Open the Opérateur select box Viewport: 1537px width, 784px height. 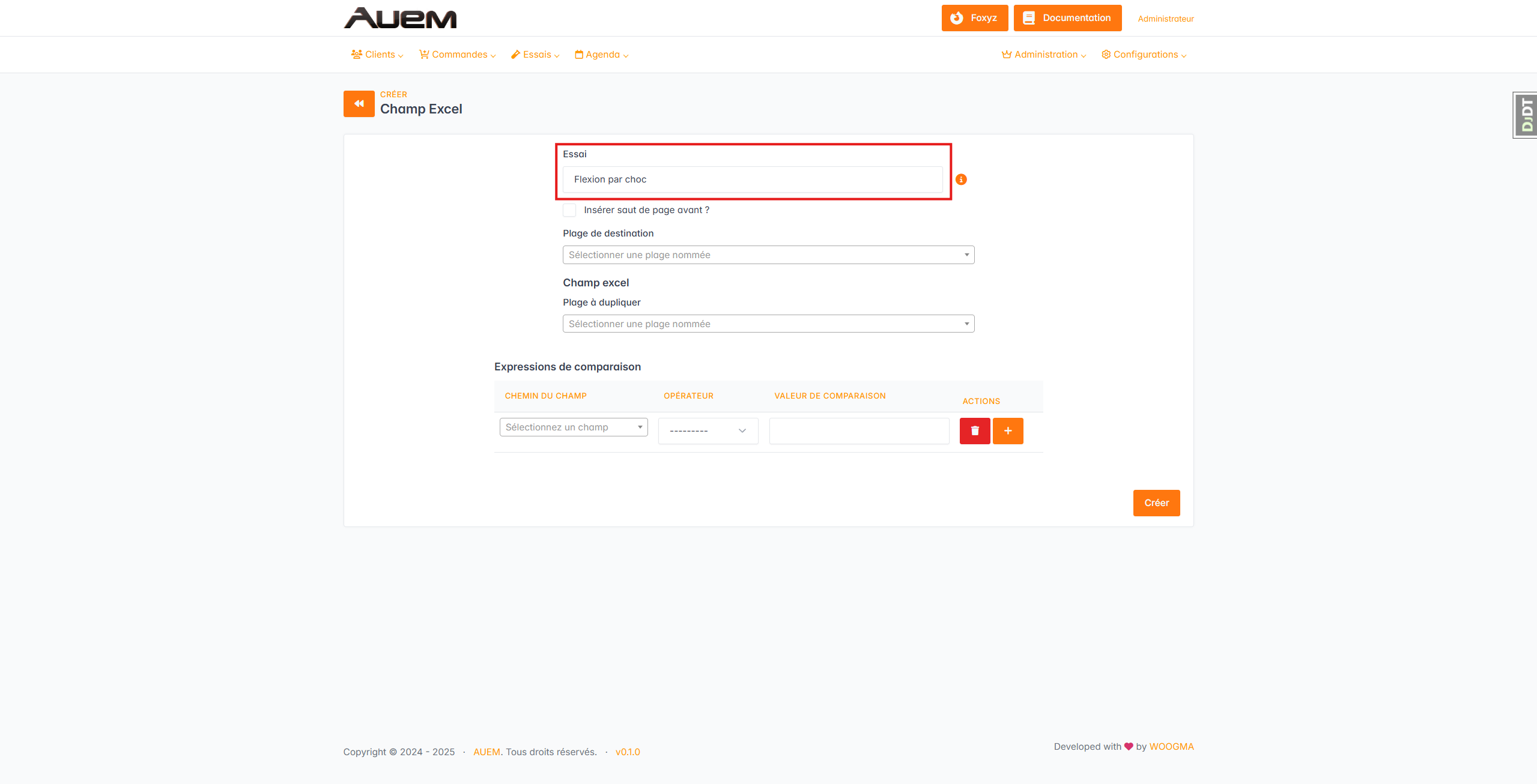pyautogui.click(x=708, y=431)
